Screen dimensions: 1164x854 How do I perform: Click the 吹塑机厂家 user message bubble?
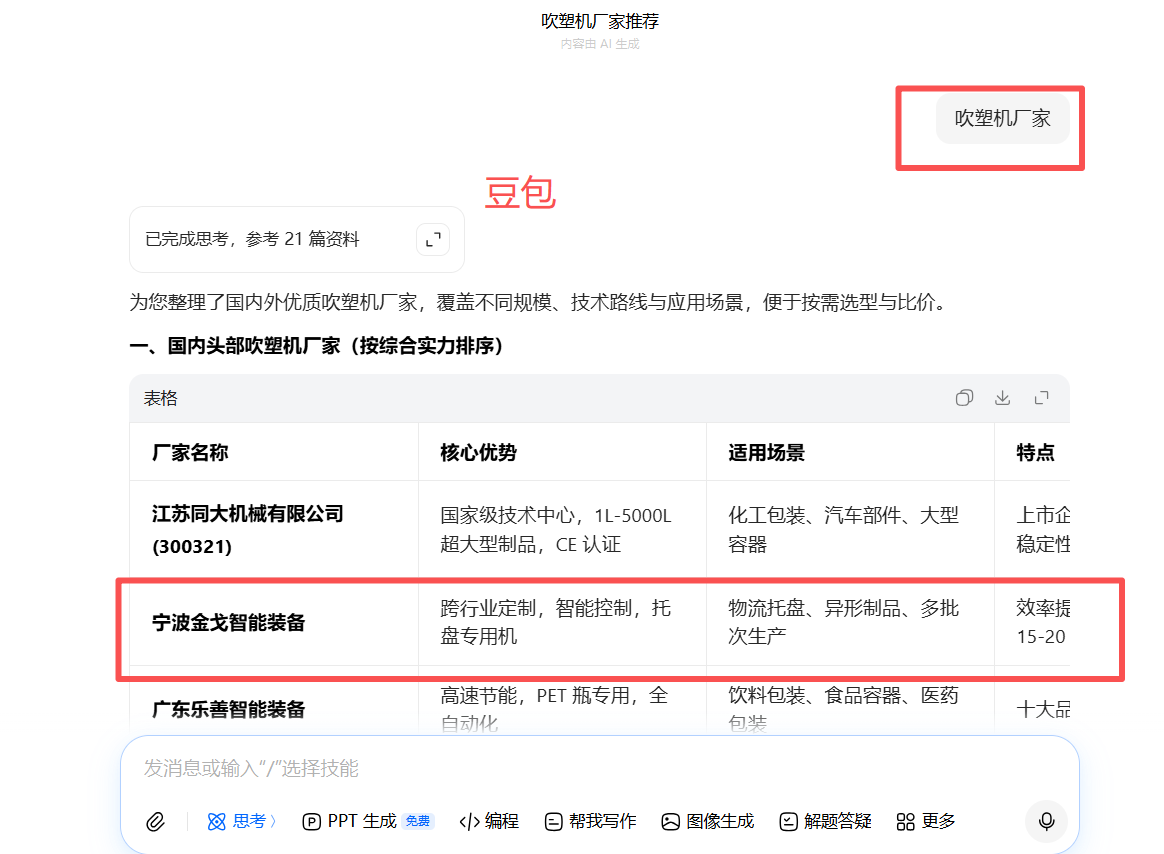(x=1002, y=118)
